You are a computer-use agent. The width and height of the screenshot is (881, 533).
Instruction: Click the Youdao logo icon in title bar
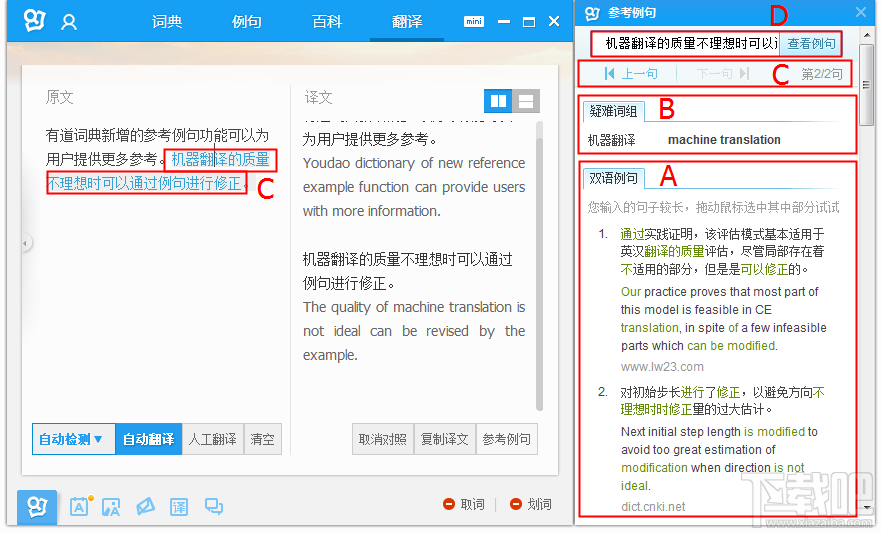(34, 21)
